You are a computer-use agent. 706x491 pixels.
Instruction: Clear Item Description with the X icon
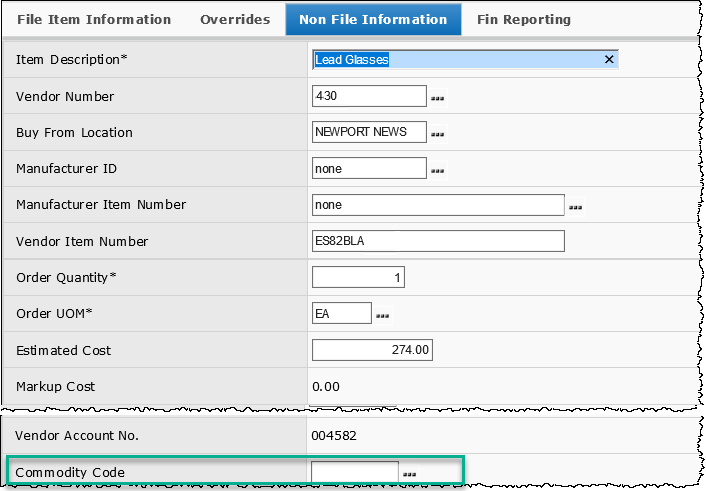[x=608, y=60]
